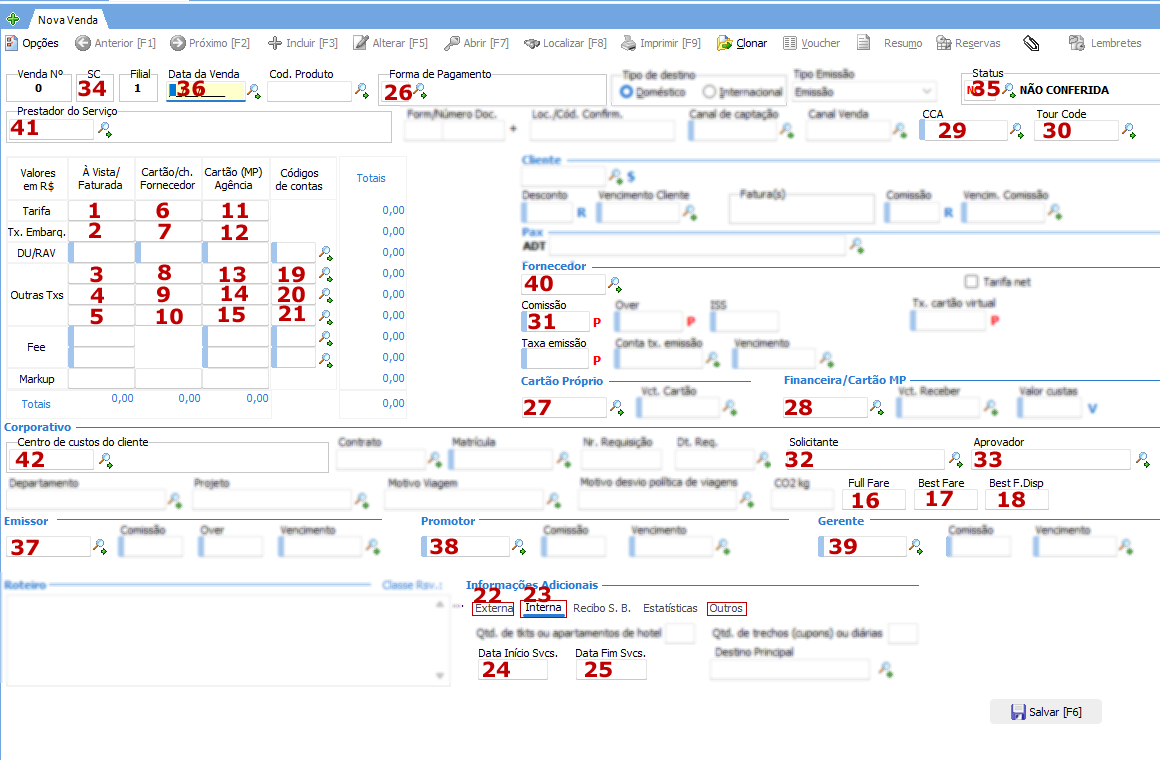Click the Fornecedor Comissão field

(x=556, y=322)
